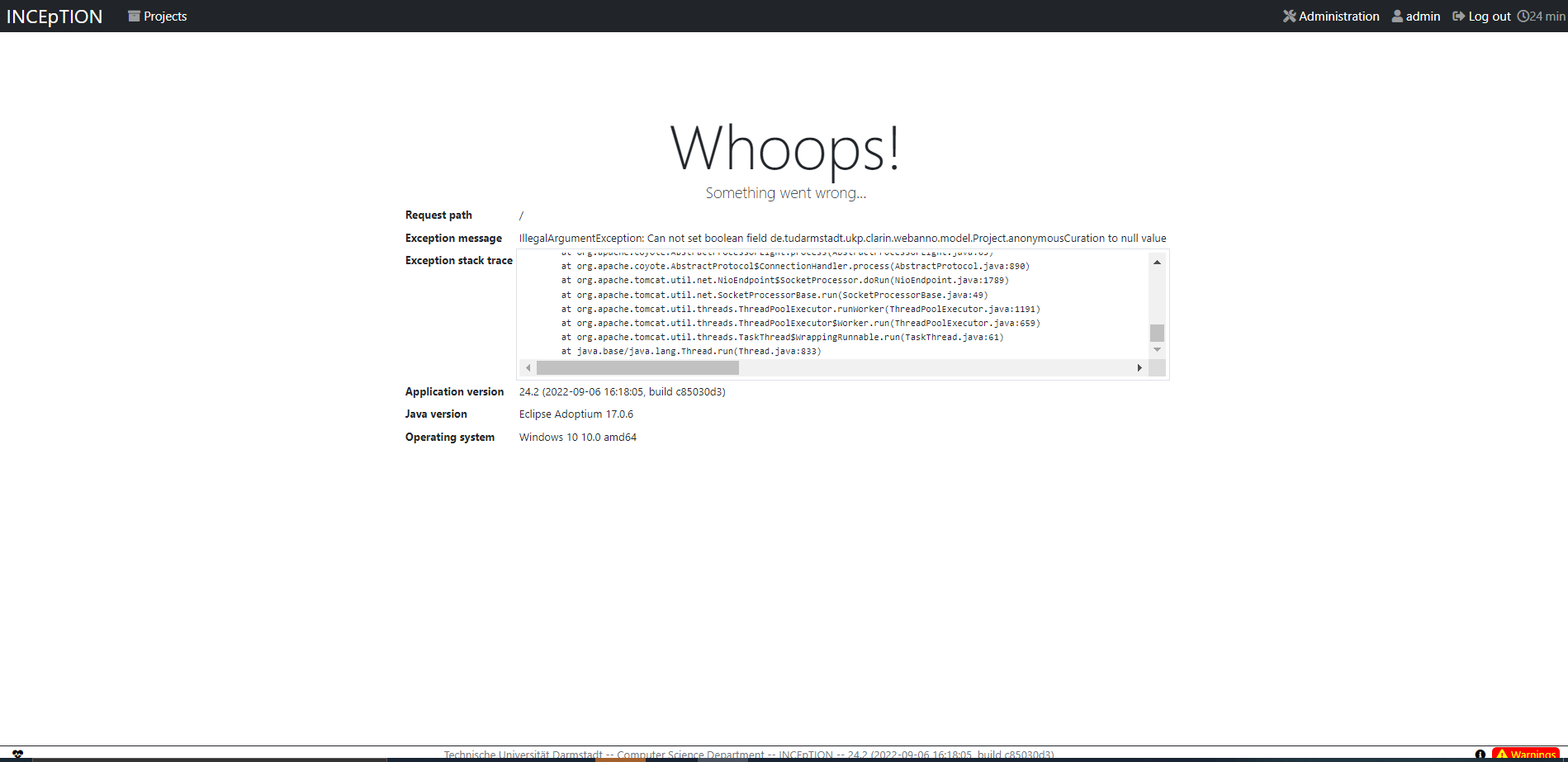Click the Log out exit icon
Image resolution: width=1568 pixels, height=762 pixels.
coord(1458,16)
